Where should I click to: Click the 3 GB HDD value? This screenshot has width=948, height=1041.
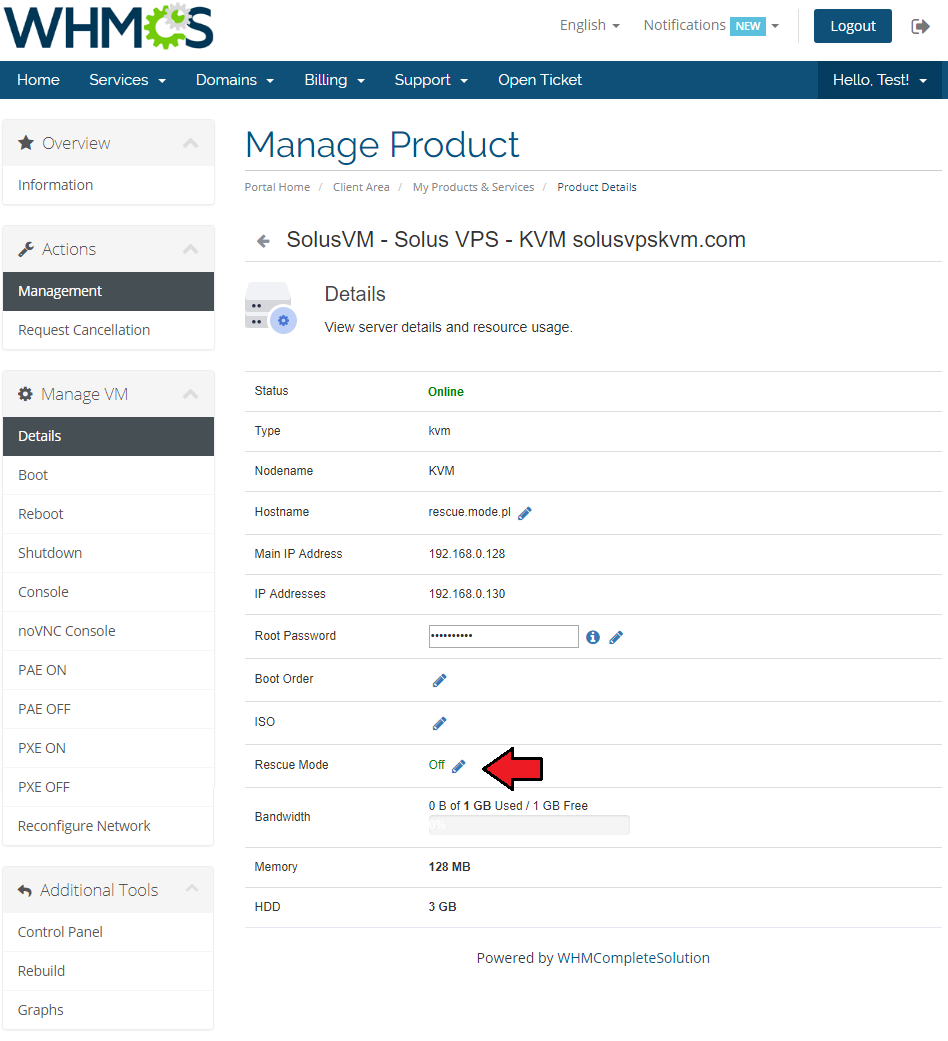(442, 907)
